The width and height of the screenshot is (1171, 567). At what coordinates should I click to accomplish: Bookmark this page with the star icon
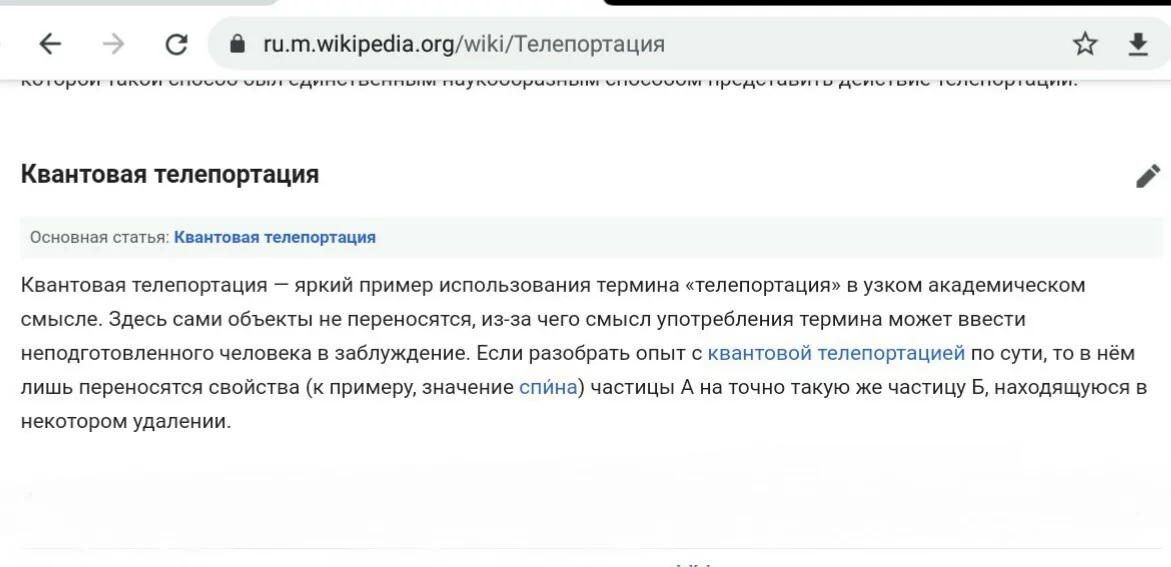(x=1085, y=44)
